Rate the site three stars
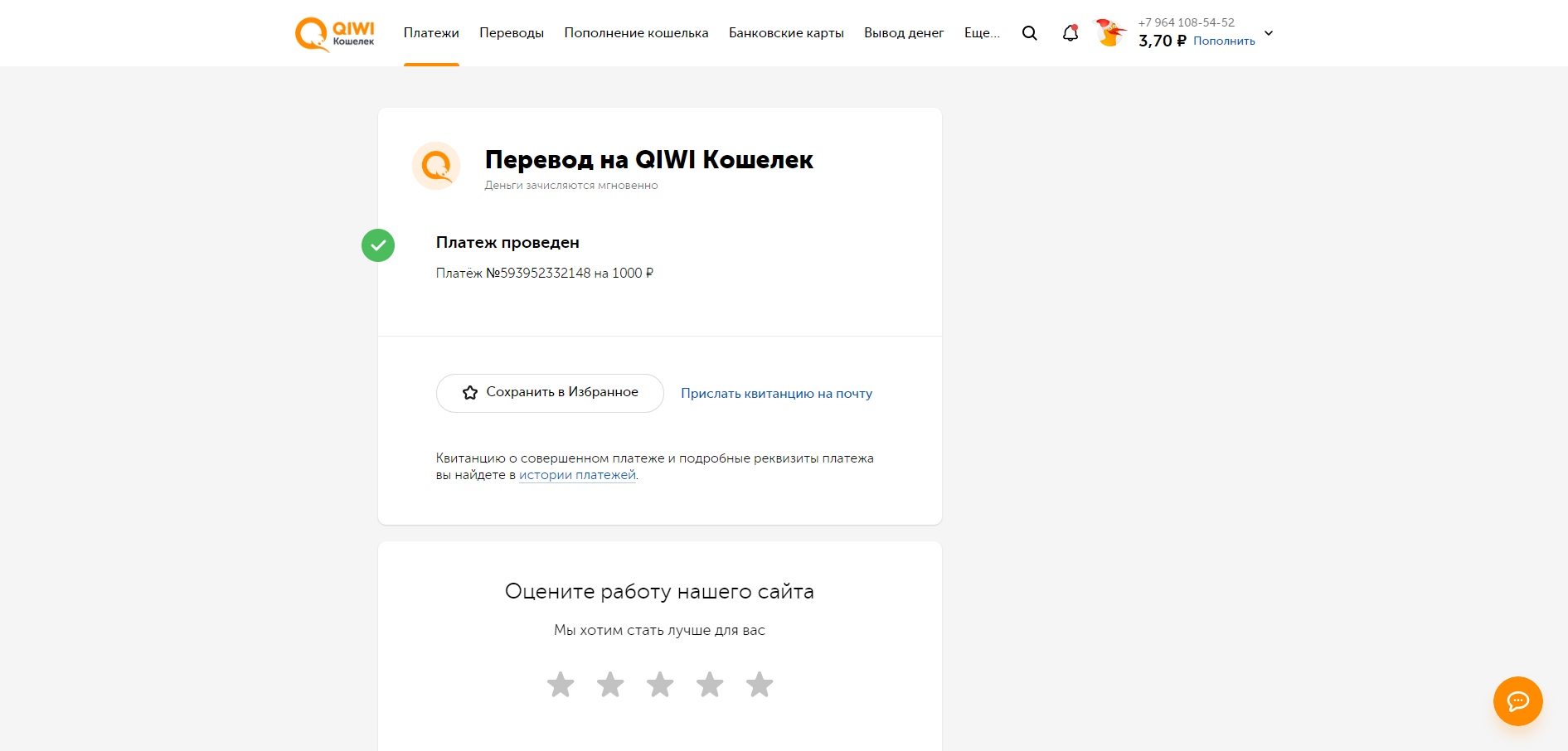Image resolution: width=1568 pixels, height=751 pixels. (660, 685)
